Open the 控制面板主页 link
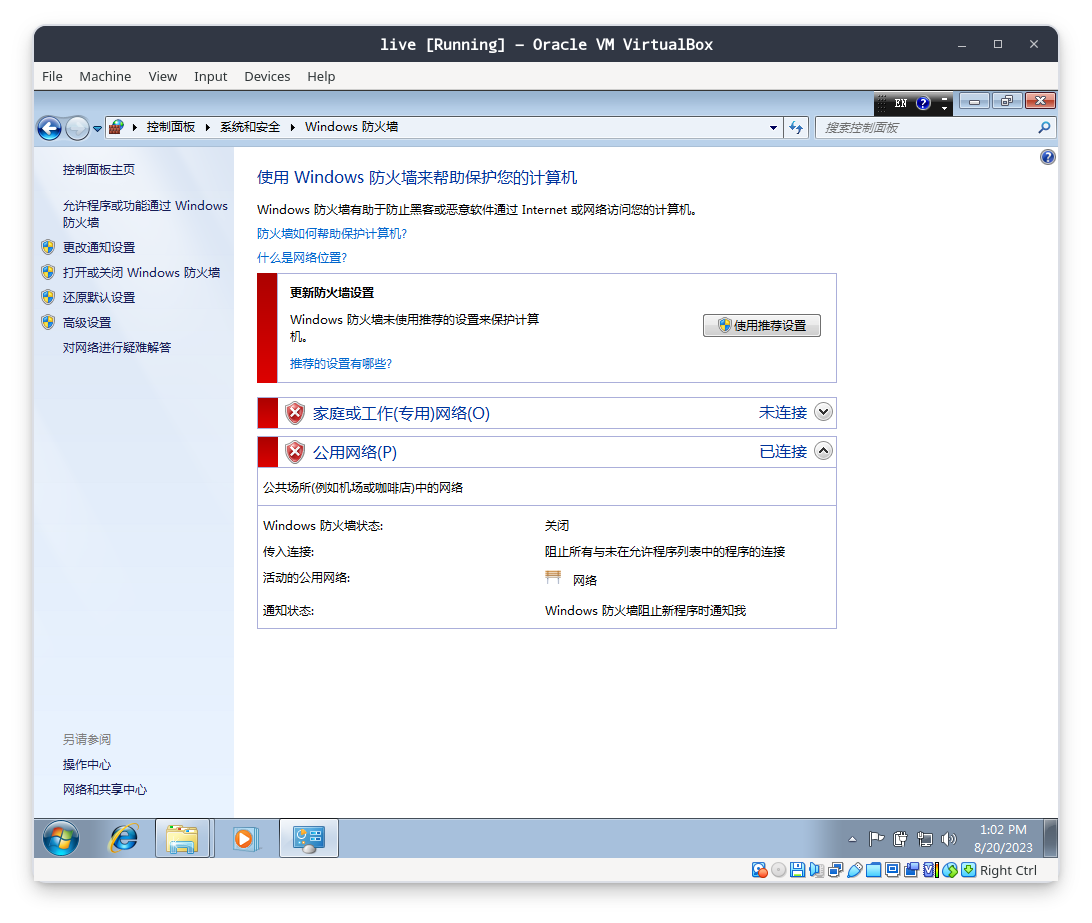Image resolution: width=1092 pixels, height=923 pixels. click(x=99, y=169)
